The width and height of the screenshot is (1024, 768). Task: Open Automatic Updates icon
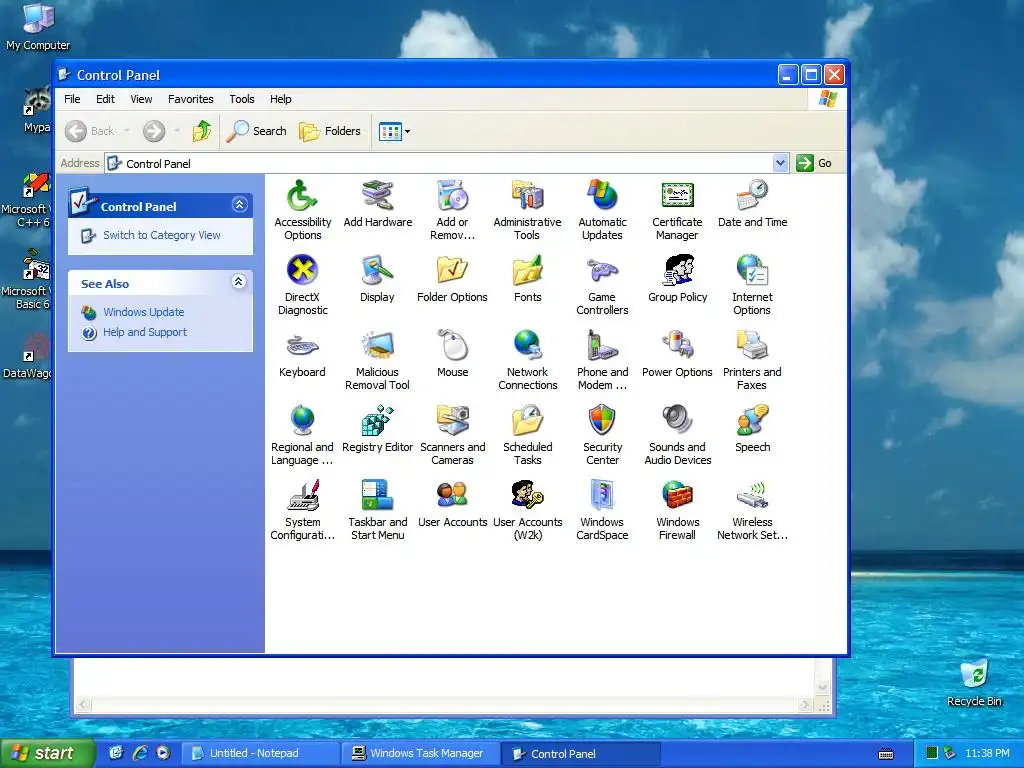602,209
